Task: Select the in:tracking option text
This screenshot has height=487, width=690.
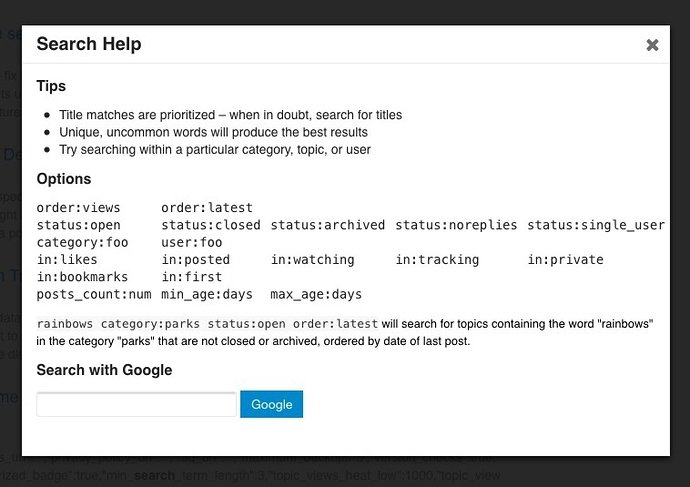Action: tap(437, 259)
